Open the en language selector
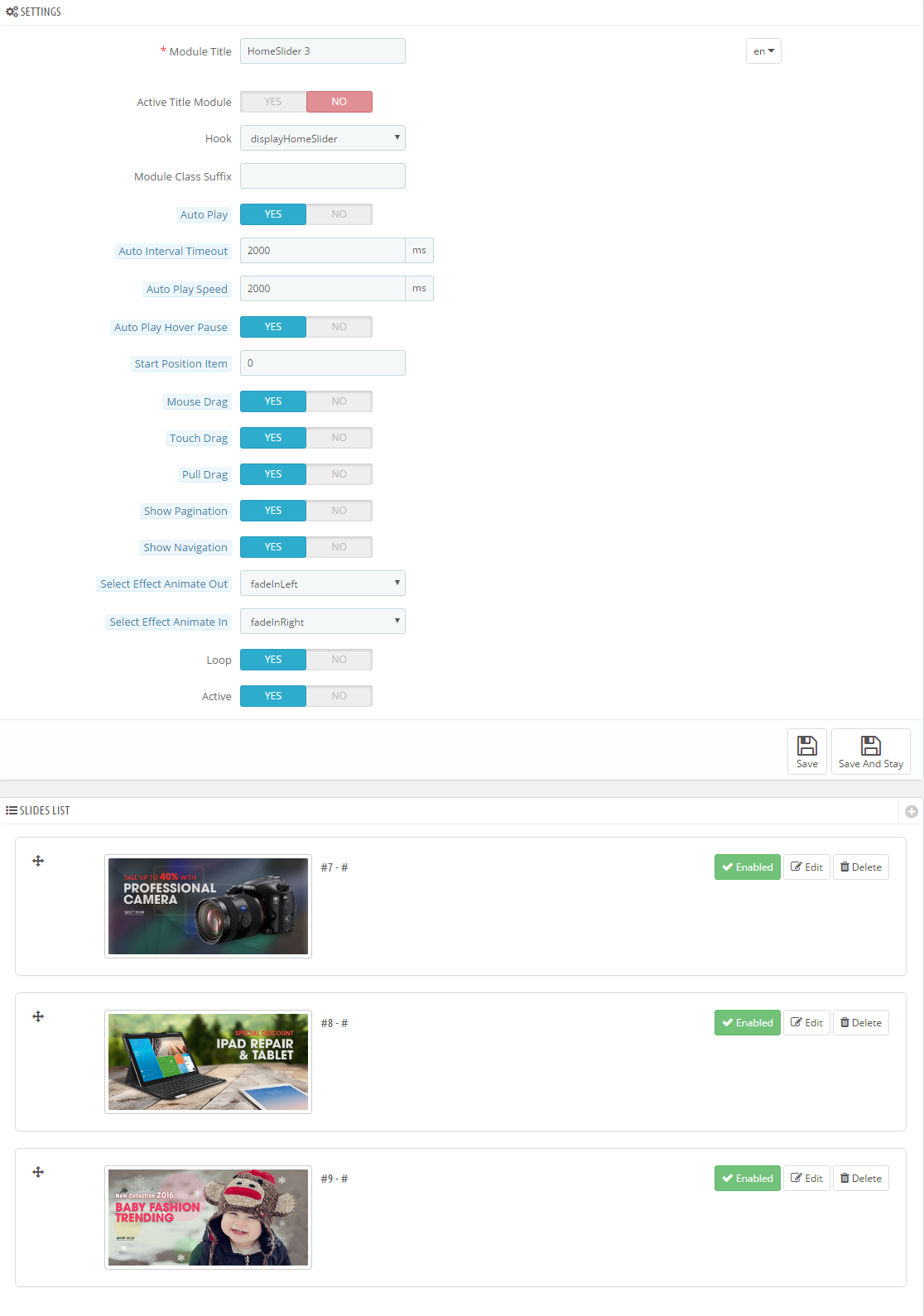The width and height of the screenshot is (924, 1316). coord(763,51)
